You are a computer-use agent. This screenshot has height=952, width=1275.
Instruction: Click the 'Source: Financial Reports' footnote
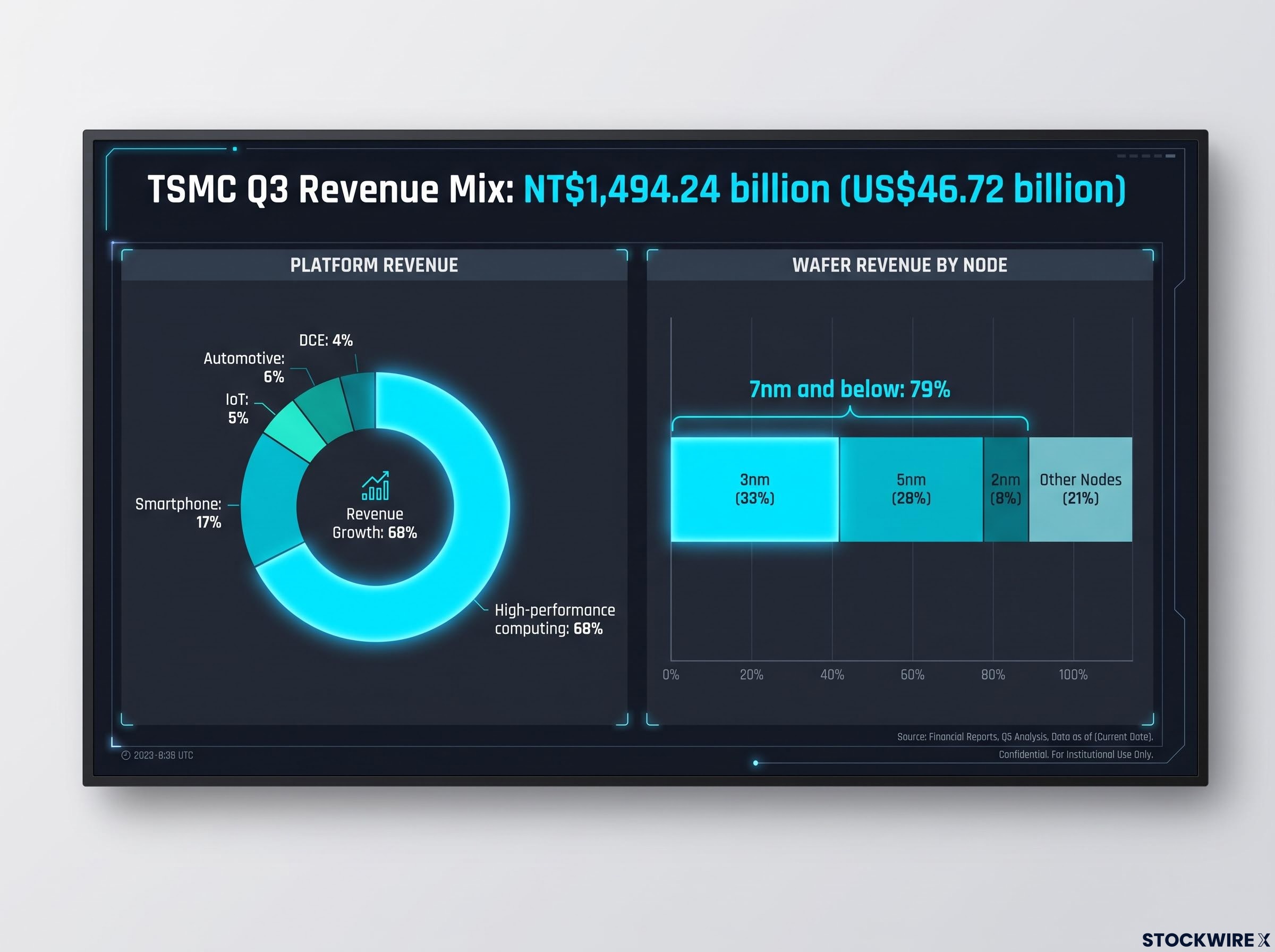(x=1025, y=737)
